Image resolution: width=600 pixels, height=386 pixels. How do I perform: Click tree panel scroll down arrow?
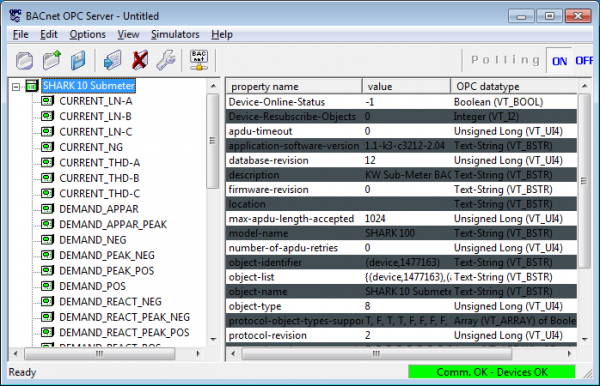pos(213,339)
